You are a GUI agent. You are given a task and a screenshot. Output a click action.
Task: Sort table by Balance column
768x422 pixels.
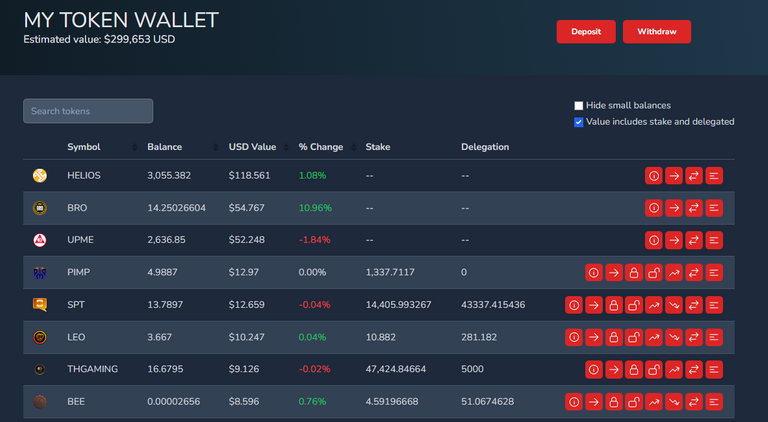(x=164, y=147)
